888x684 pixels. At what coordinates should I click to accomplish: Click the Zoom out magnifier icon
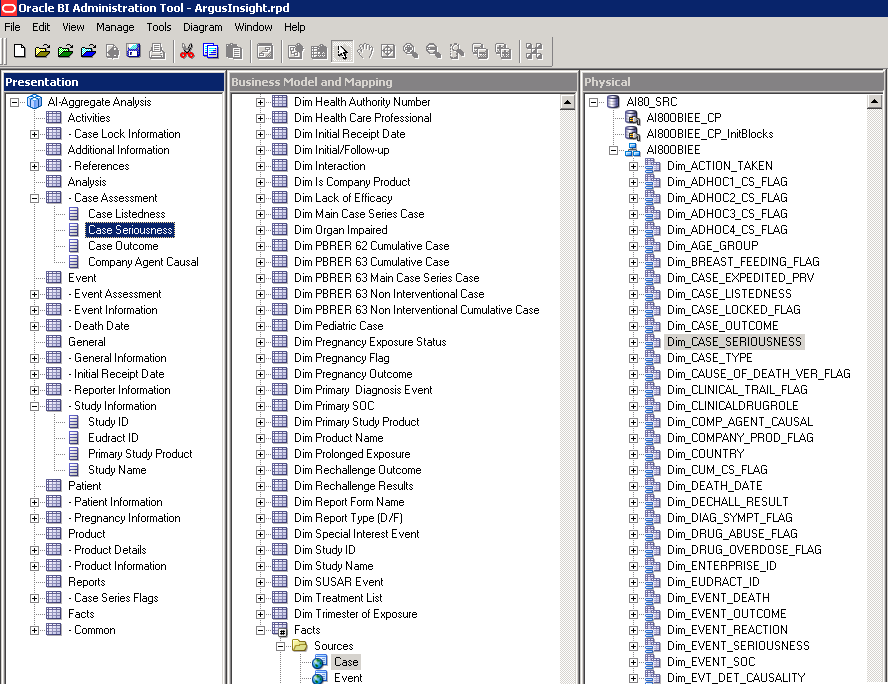pos(434,52)
